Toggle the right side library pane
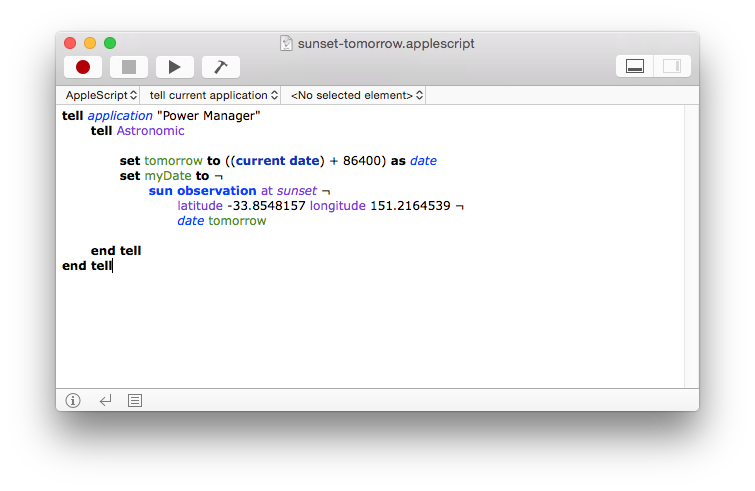755x491 pixels. click(x=672, y=66)
